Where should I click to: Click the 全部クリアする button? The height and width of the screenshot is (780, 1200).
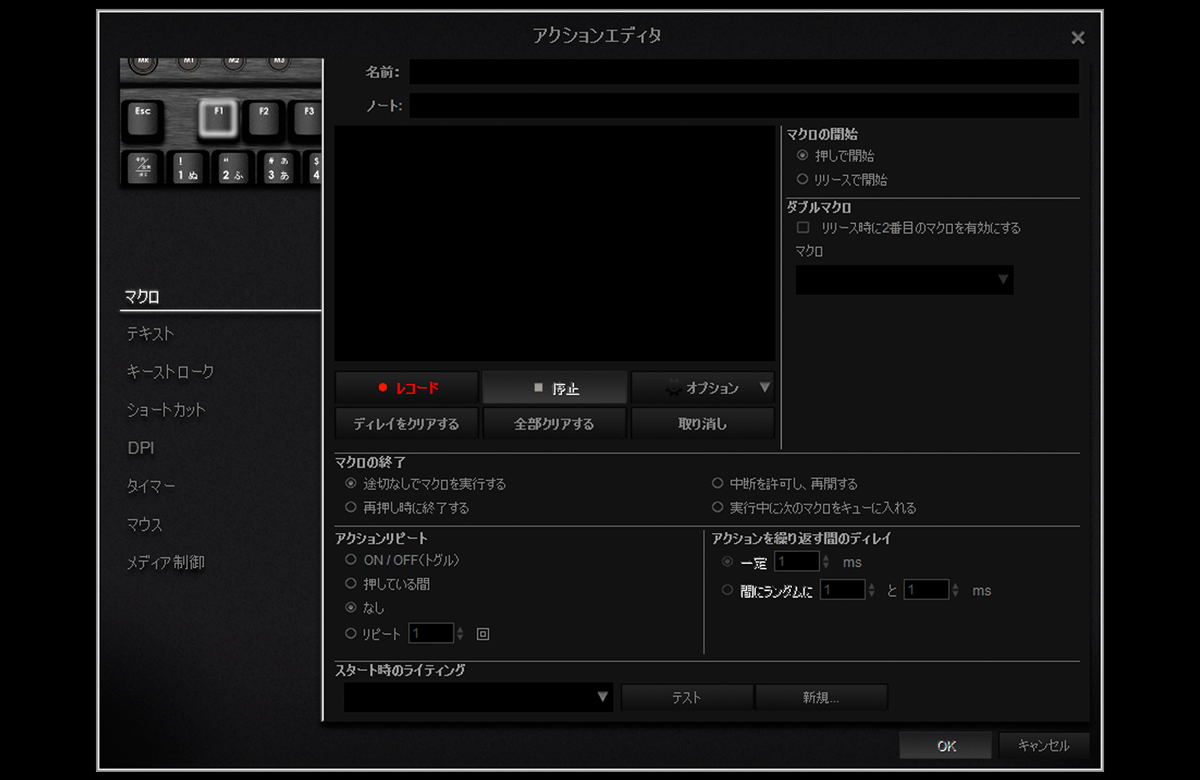[555, 424]
